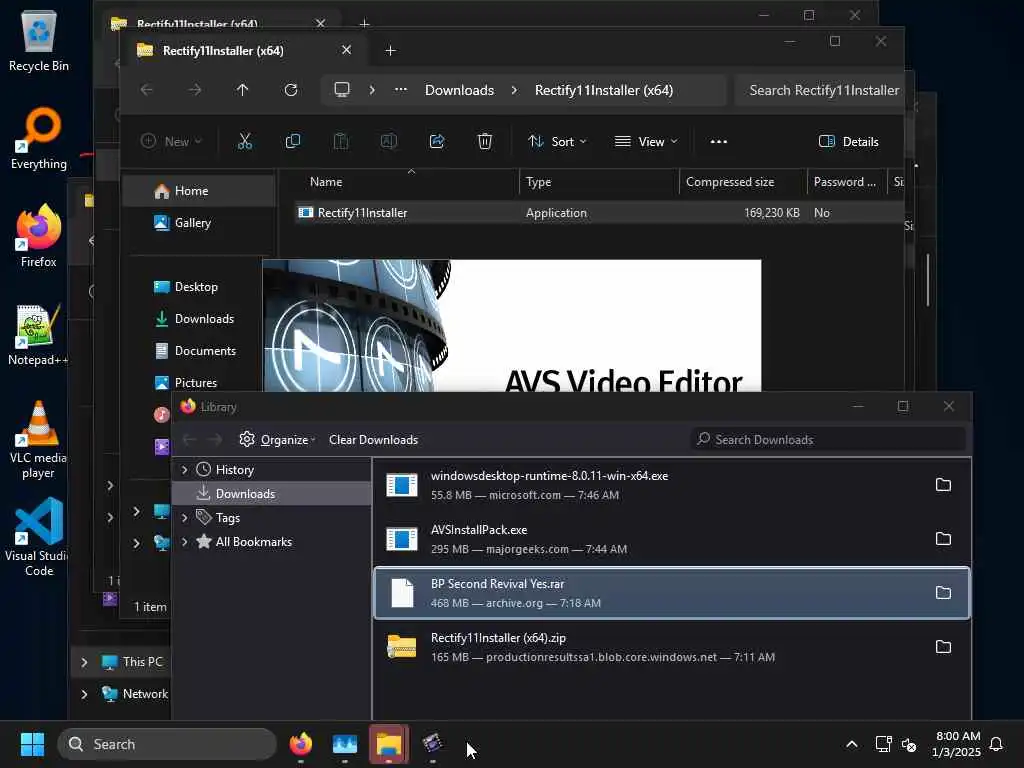1024x768 pixels.
Task: Click Paste icon in Explorer toolbar
Action: [x=341, y=141]
